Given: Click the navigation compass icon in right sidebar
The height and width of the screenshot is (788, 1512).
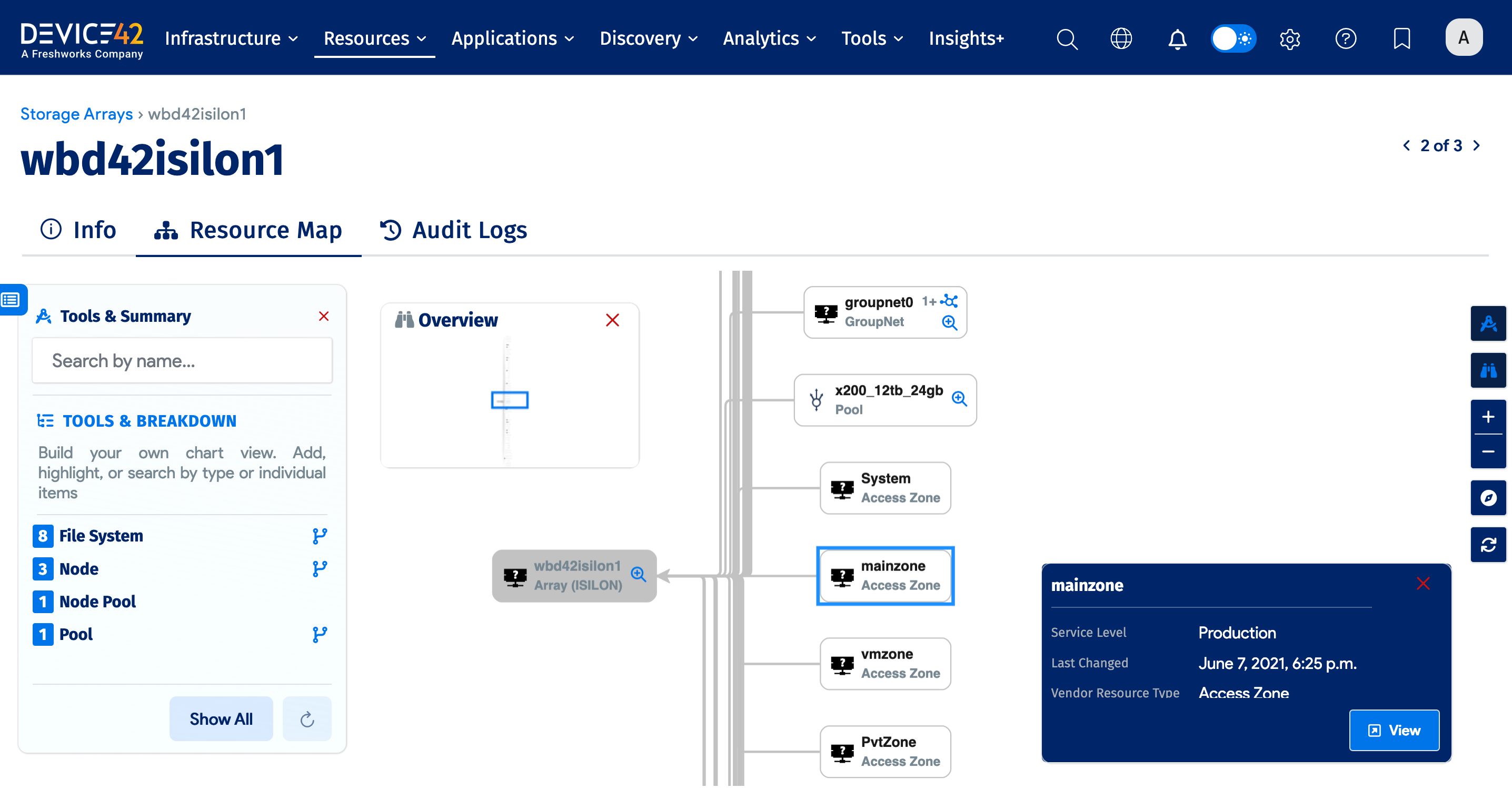Looking at the screenshot, I should 1488,497.
